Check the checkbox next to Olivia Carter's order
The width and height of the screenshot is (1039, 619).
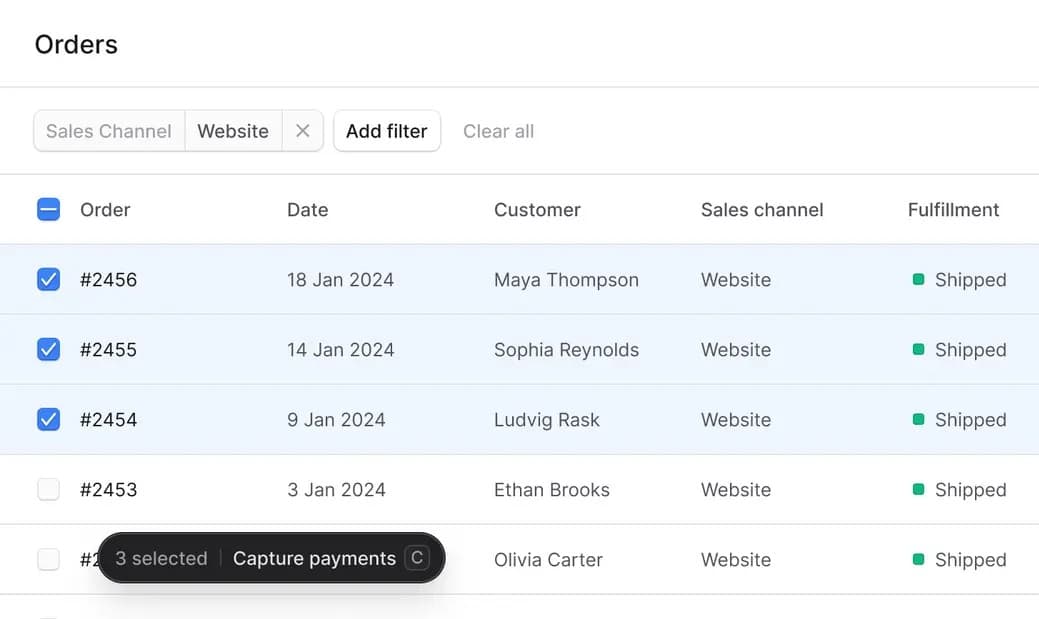tap(48, 560)
